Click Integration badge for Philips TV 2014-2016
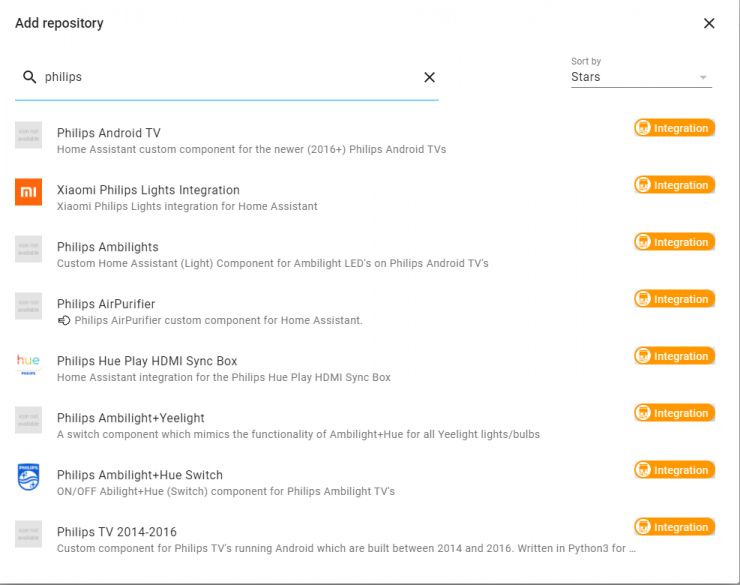740x585 pixels. coord(674,527)
